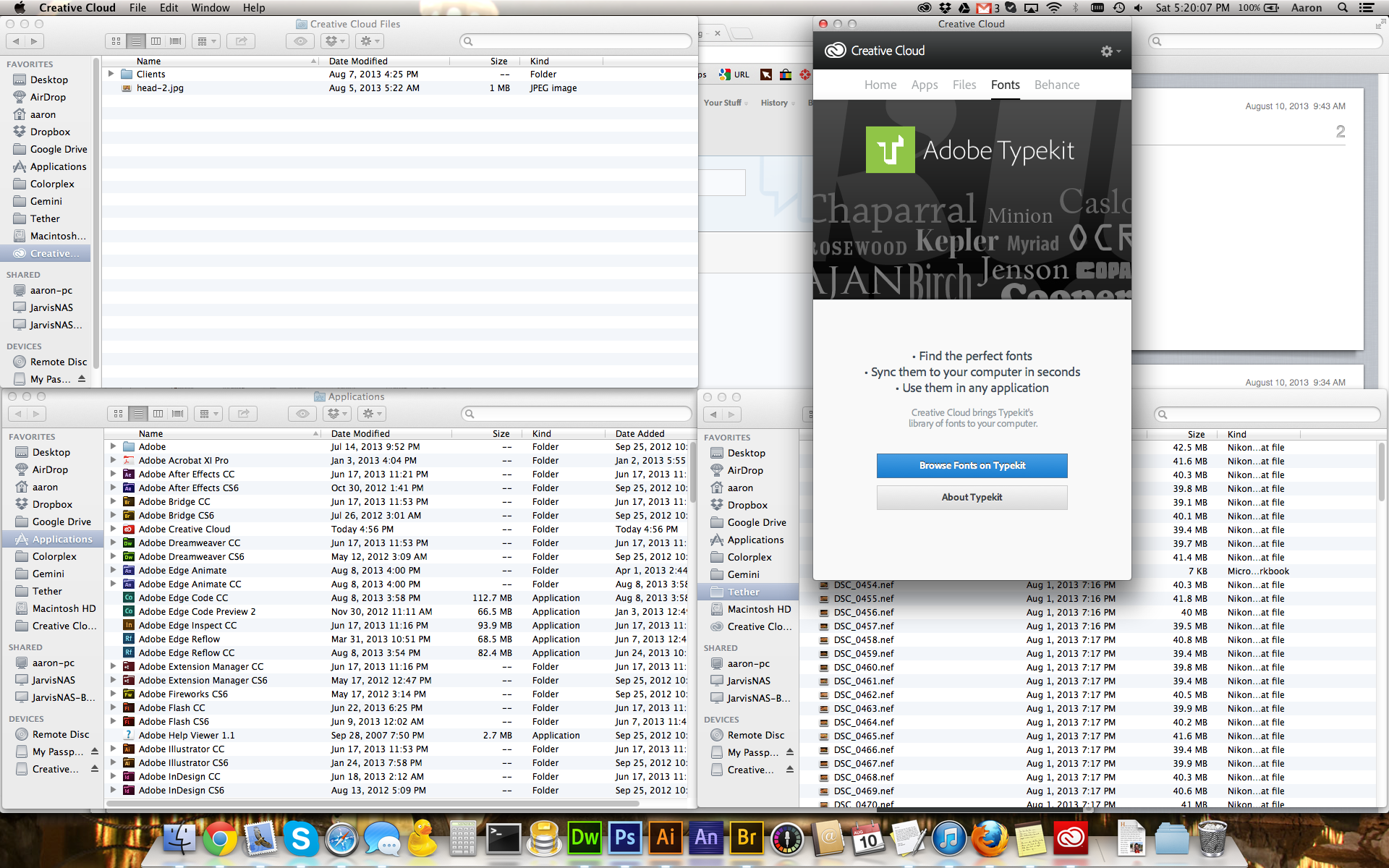
Task: Switch Applications window to icon view
Action: click(x=118, y=414)
